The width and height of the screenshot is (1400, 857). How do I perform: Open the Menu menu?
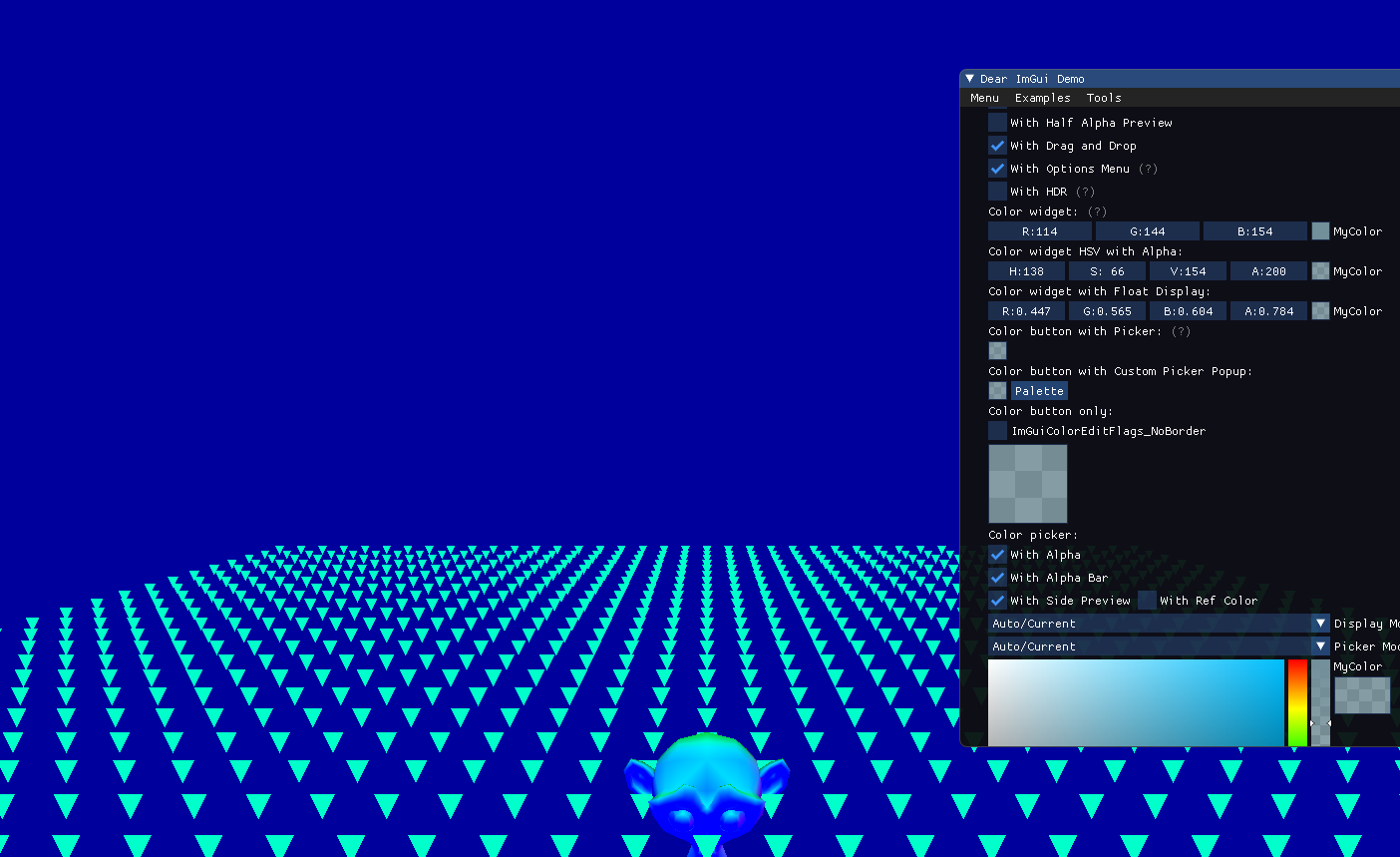click(984, 98)
